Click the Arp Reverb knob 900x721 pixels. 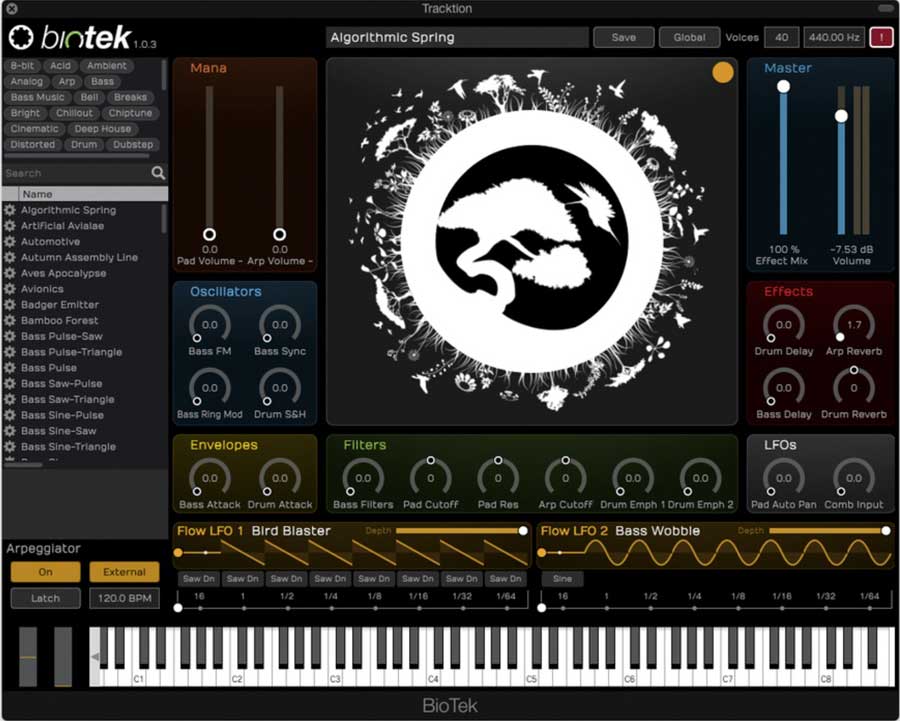pos(854,325)
